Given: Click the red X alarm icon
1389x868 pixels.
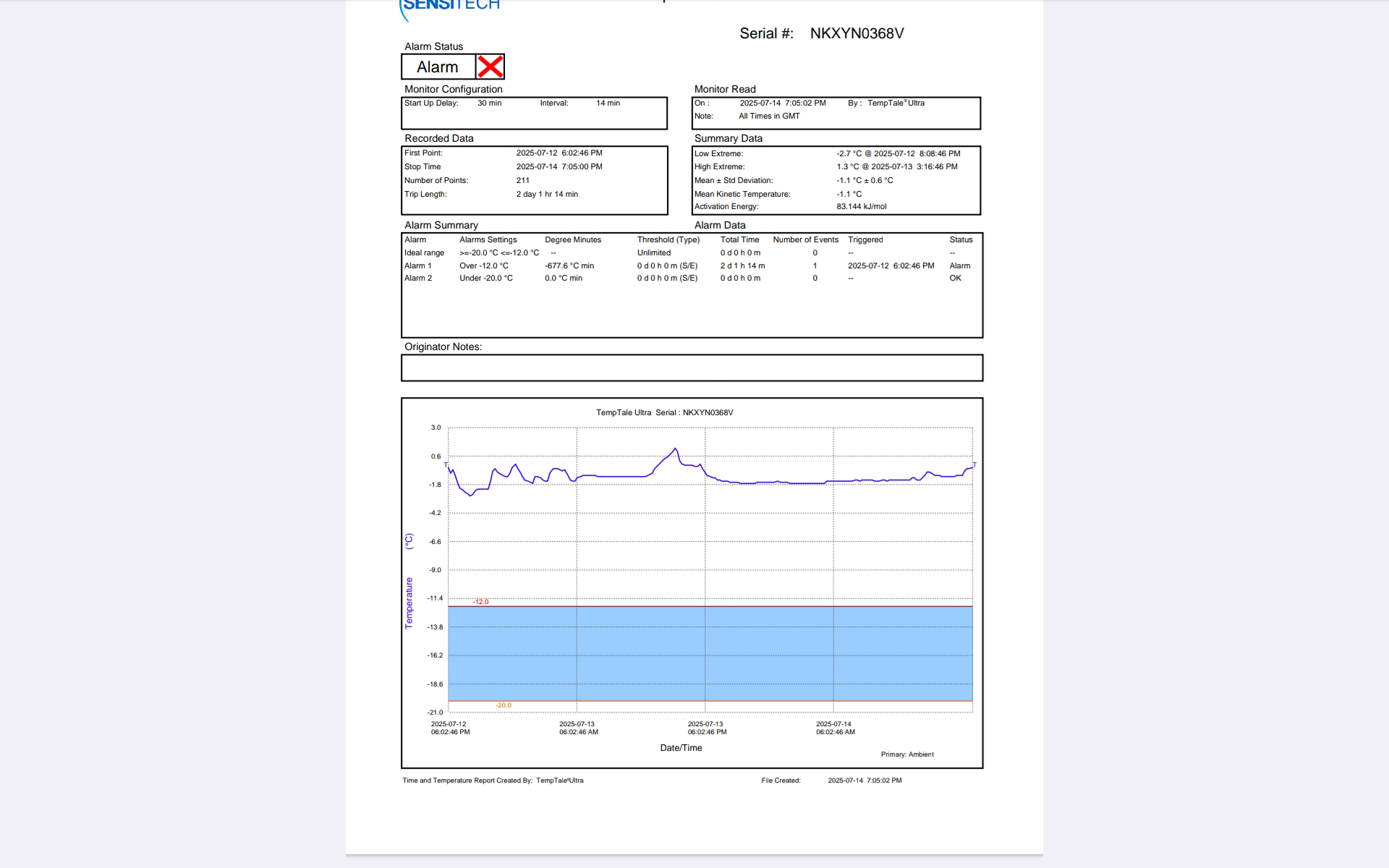Looking at the screenshot, I should coord(490,67).
